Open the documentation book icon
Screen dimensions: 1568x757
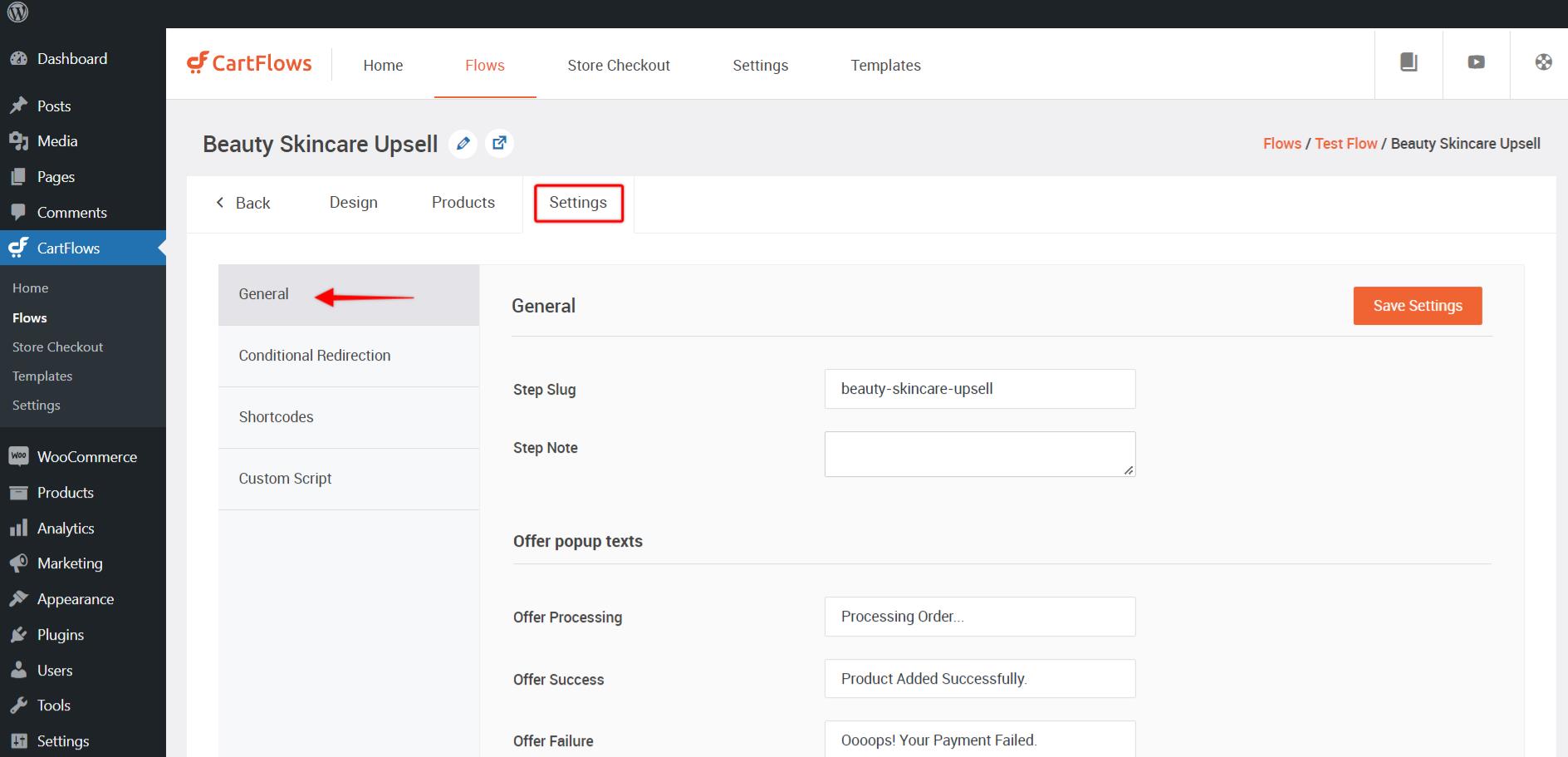click(x=1409, y=62)
